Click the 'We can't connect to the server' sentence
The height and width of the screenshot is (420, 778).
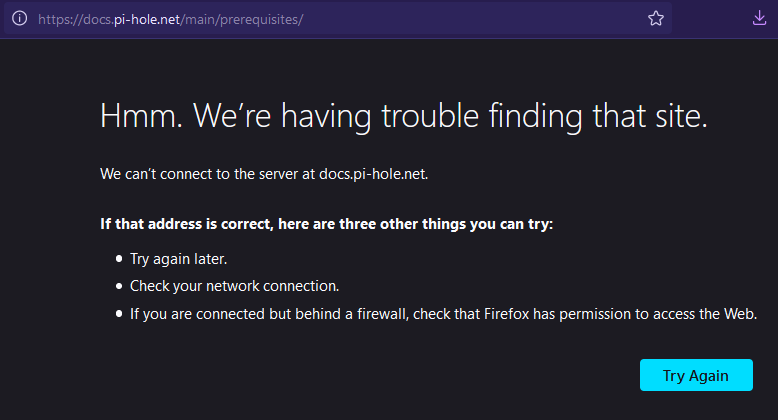[264, 174]
